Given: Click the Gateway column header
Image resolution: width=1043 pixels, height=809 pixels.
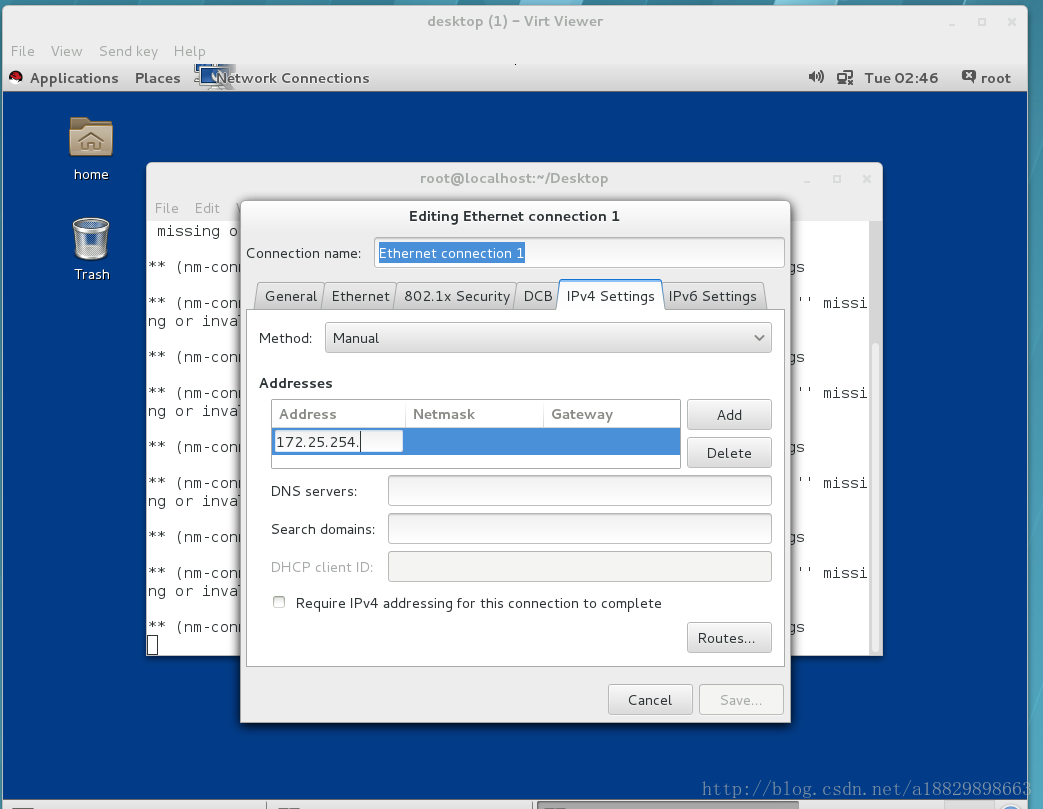Looking at the screenshot, I should (611, 414).
